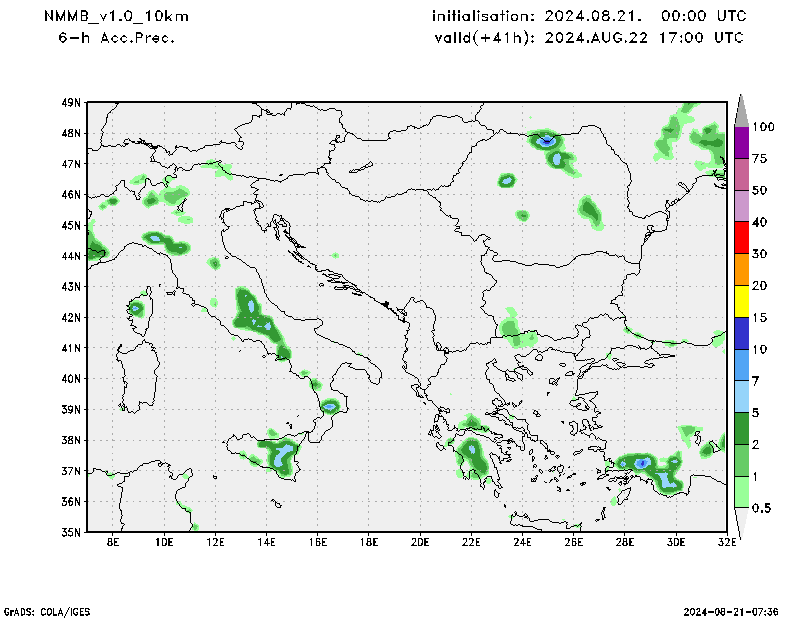Click the red band in the precipitation legend
Viewport: 800px width, 618px height.
pyautogui.click(x=742, y=238)
